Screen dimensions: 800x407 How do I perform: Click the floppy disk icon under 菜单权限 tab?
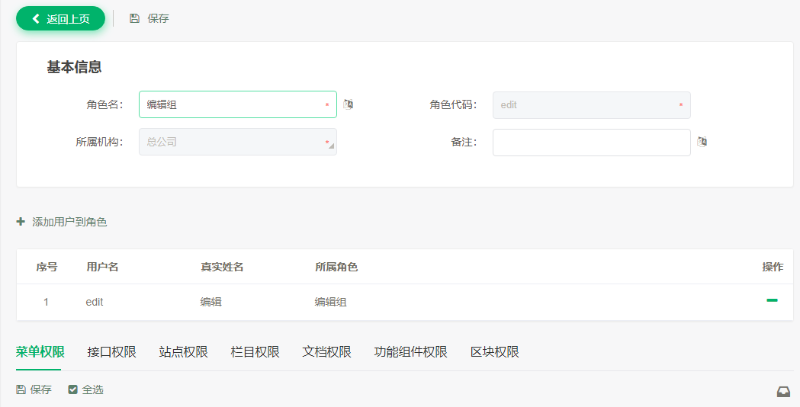(x=21, y=389)
